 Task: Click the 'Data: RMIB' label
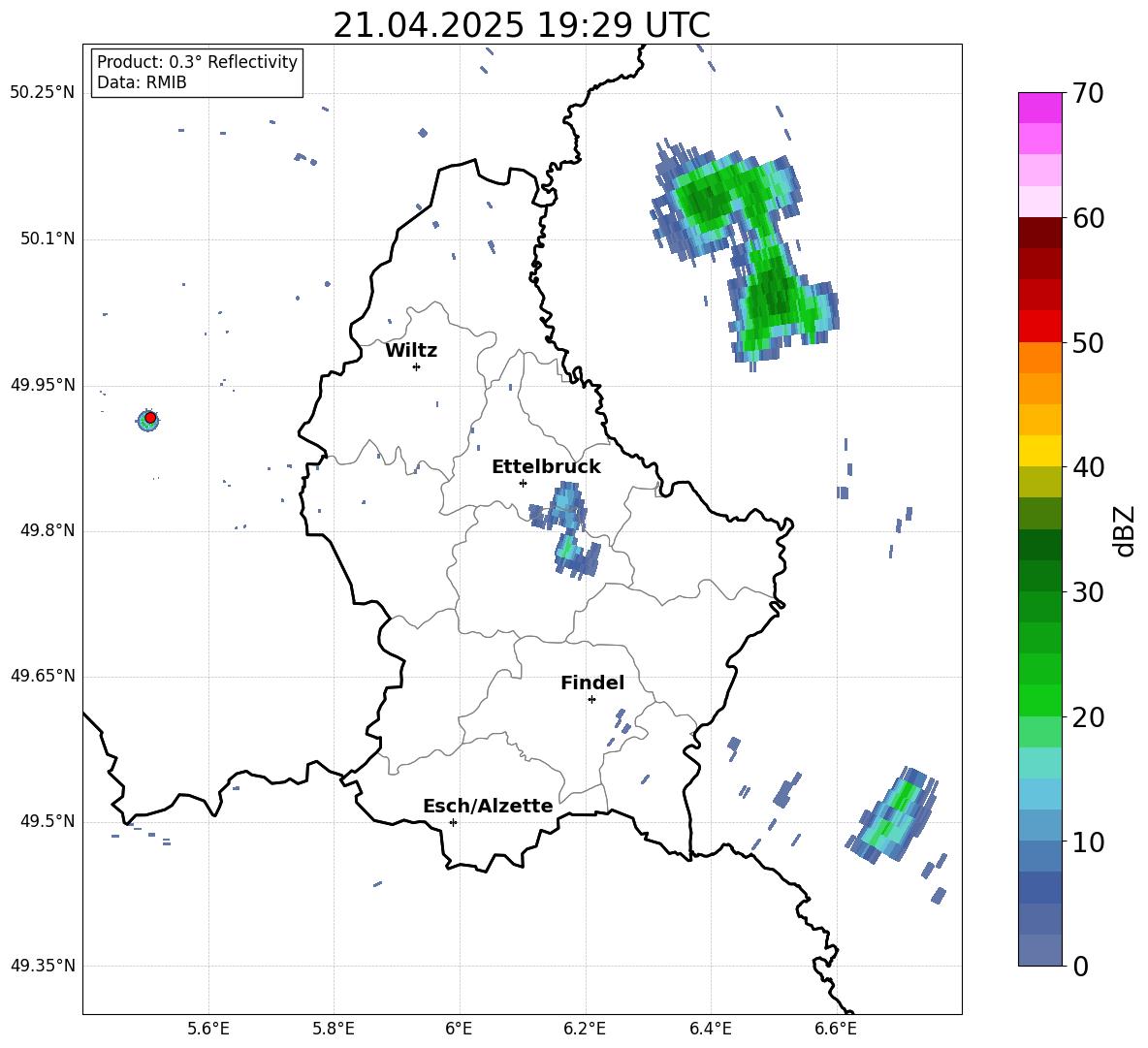tap(142, 82)
